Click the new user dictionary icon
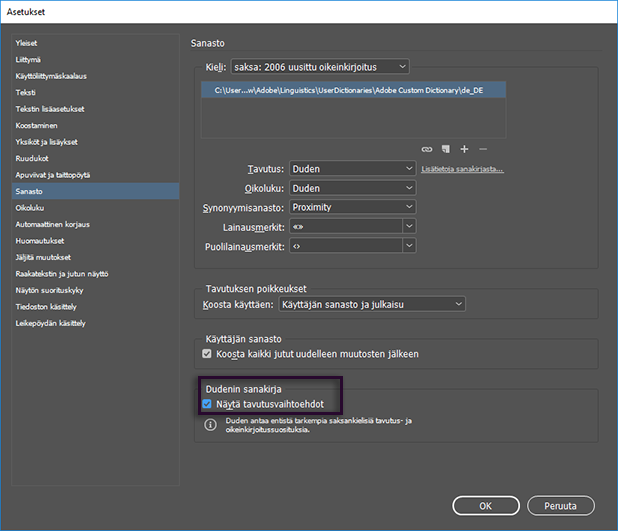Screen dimensions: 618x531 (x=446, y=149)
